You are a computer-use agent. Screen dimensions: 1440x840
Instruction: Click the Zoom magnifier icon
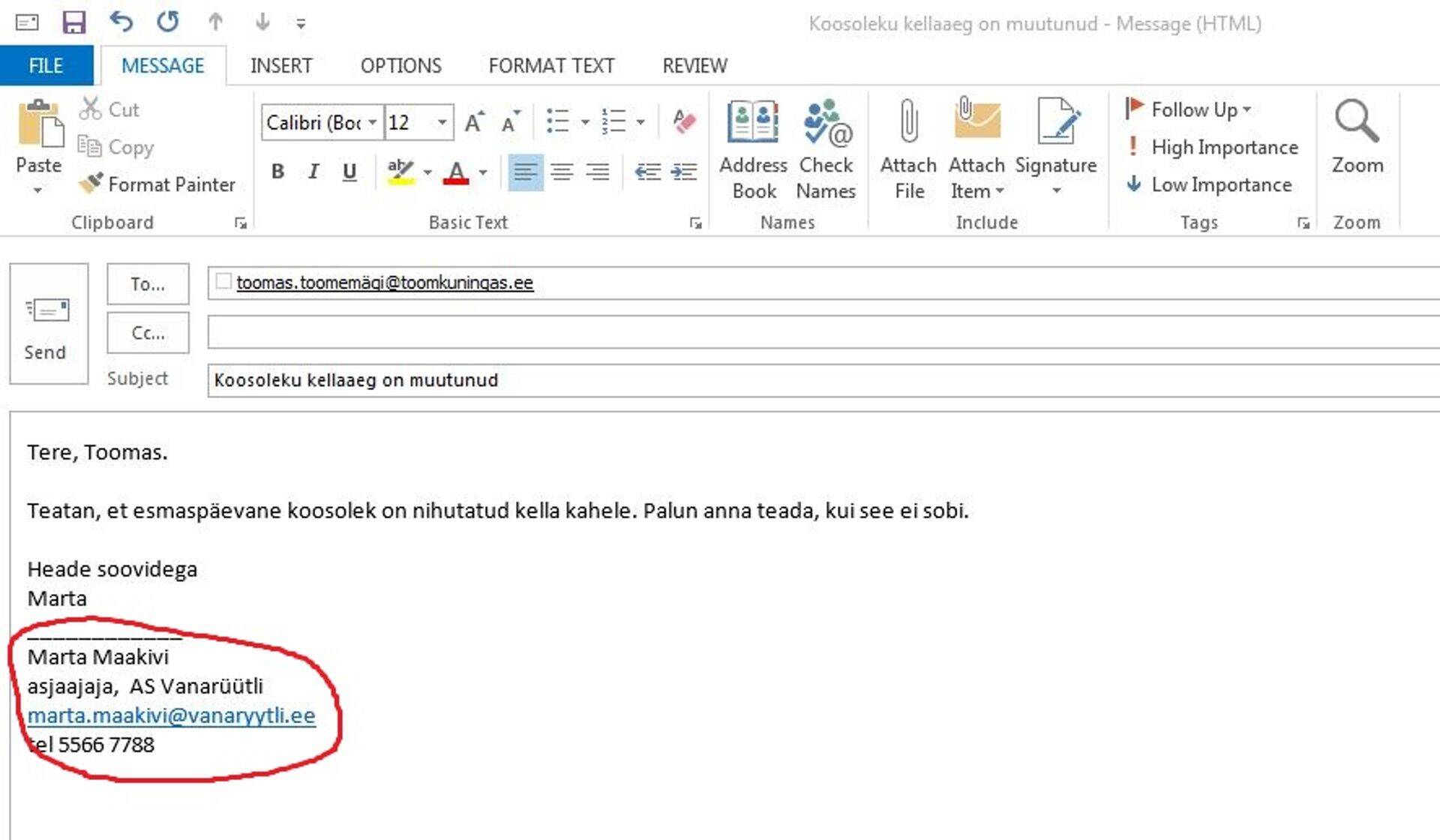[1356, 123]
